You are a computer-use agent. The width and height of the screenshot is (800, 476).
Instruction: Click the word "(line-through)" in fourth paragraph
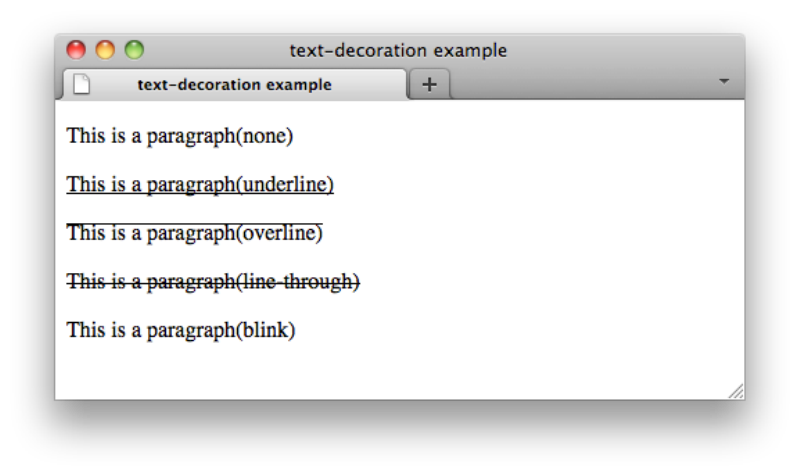[x=298, y=281]
